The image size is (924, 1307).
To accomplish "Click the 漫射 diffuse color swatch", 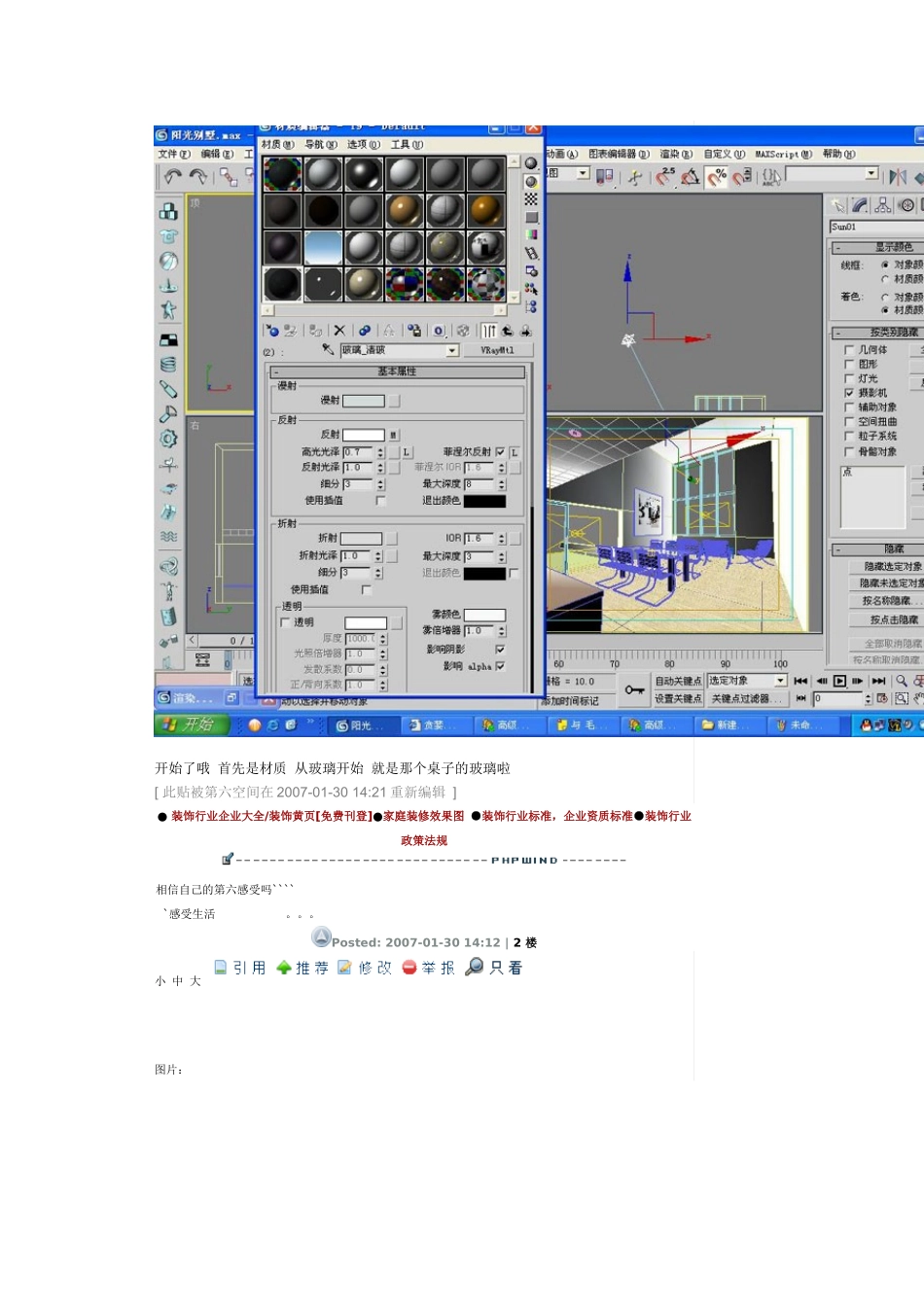I will (x=364, y=401).
